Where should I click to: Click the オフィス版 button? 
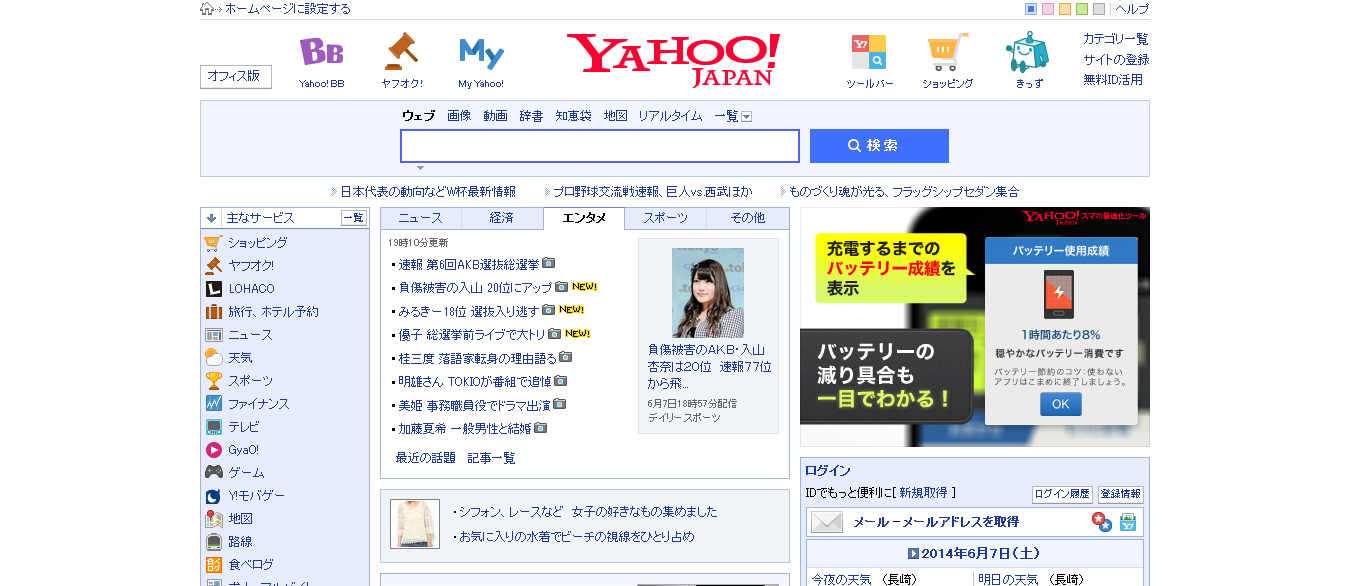click(235, 76)
